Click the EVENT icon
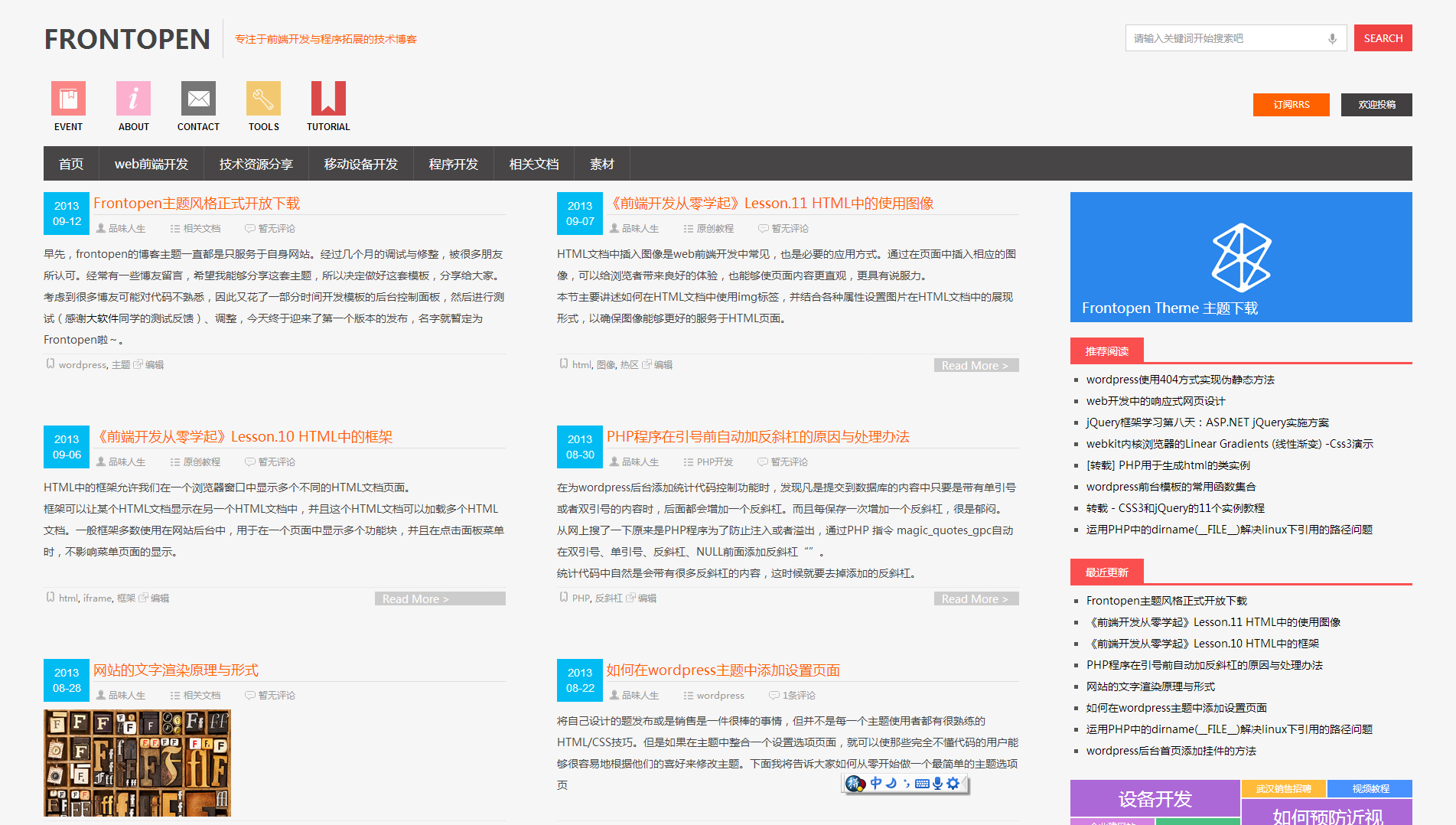The height and width of the screenshot is (825, 1456). (x=68, y=99)
